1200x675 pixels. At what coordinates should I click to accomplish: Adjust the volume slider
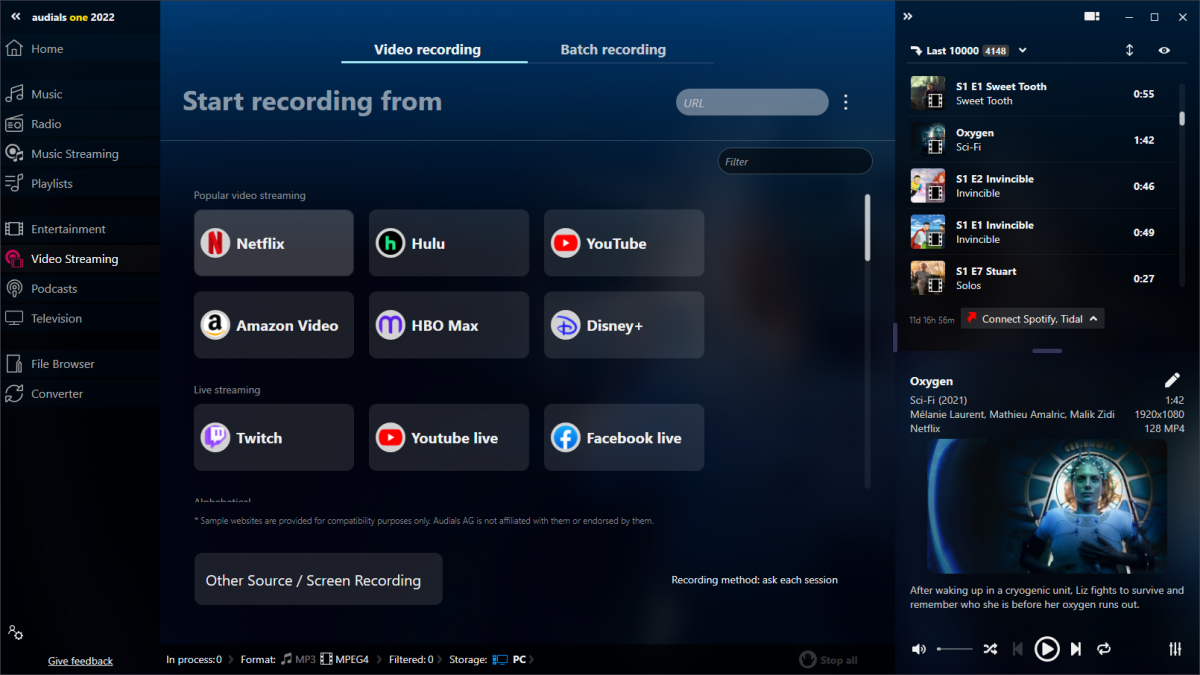[955, 649]
